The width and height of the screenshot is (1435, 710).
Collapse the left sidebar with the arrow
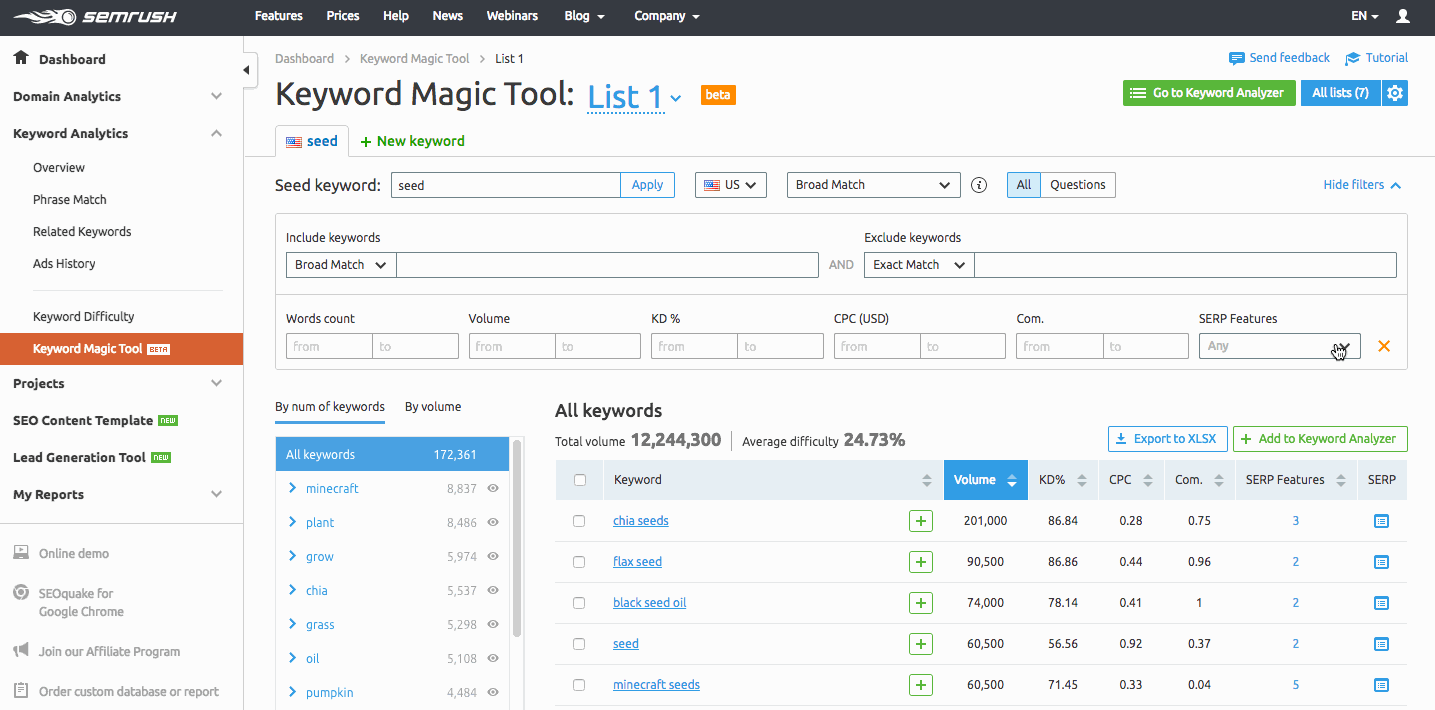tap(245, 69)
